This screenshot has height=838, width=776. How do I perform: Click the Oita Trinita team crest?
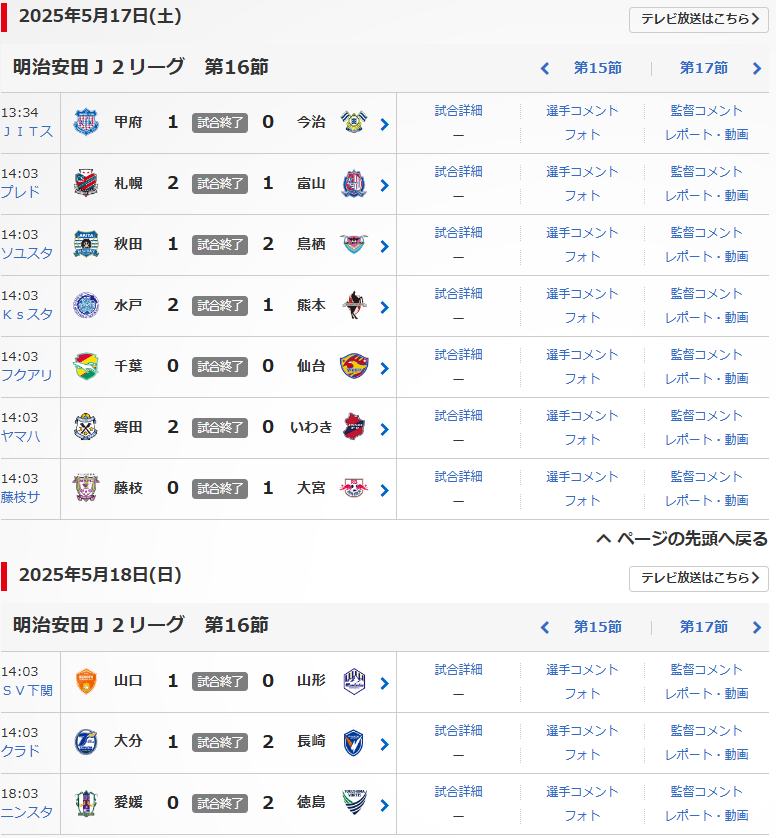[x=86, y=742]
